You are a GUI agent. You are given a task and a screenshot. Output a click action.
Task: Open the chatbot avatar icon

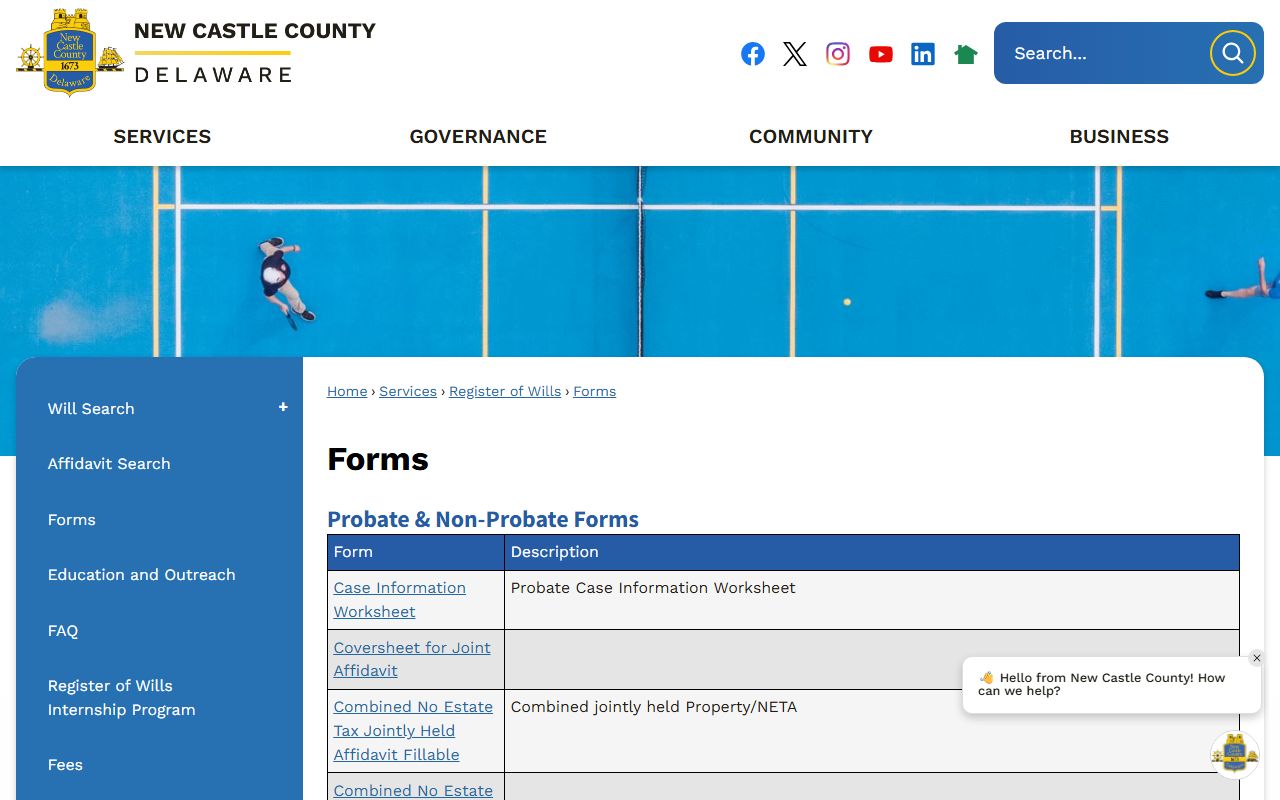pos(1235,755)
